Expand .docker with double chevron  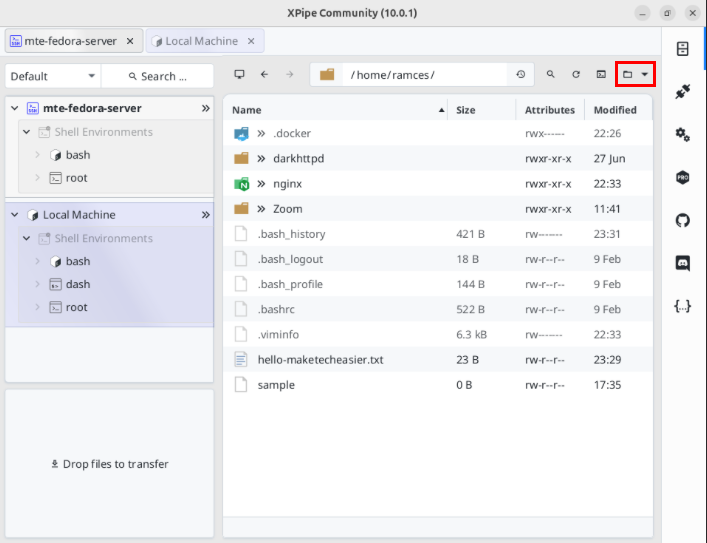[261, 133]
